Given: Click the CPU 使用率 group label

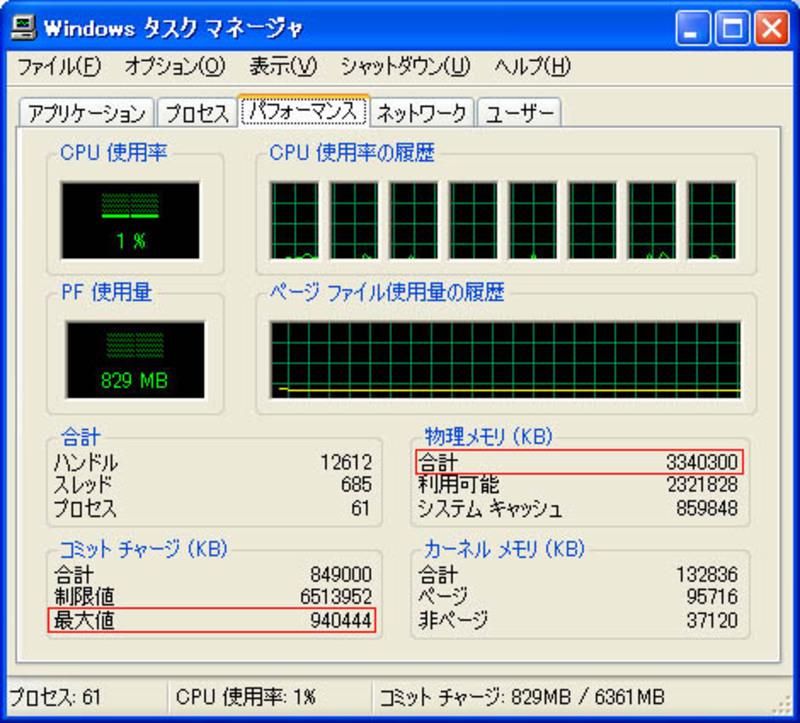Looking at the screenshot, I should (x=113, y=152).
